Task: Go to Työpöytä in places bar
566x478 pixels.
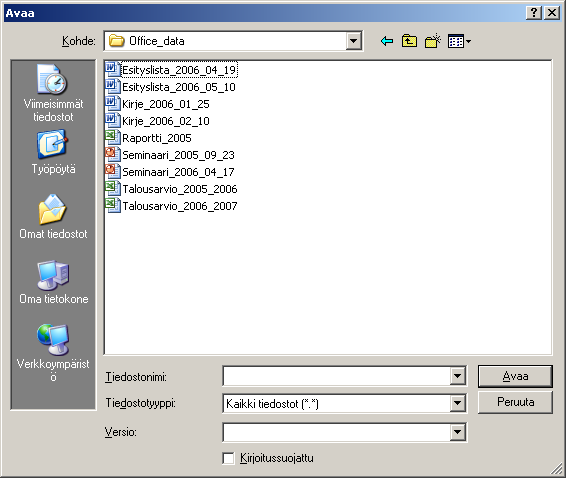Action: coord(53,153)
